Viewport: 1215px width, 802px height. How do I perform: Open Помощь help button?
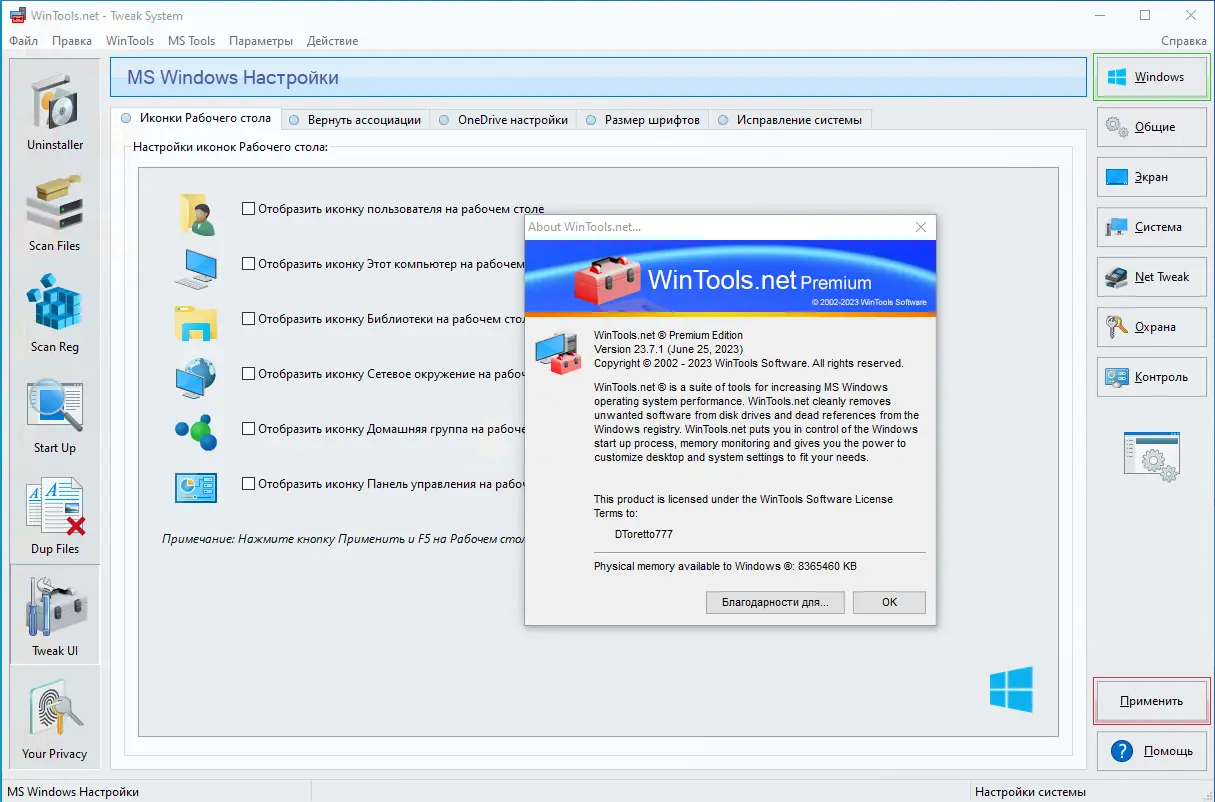tap(1152, 750)
